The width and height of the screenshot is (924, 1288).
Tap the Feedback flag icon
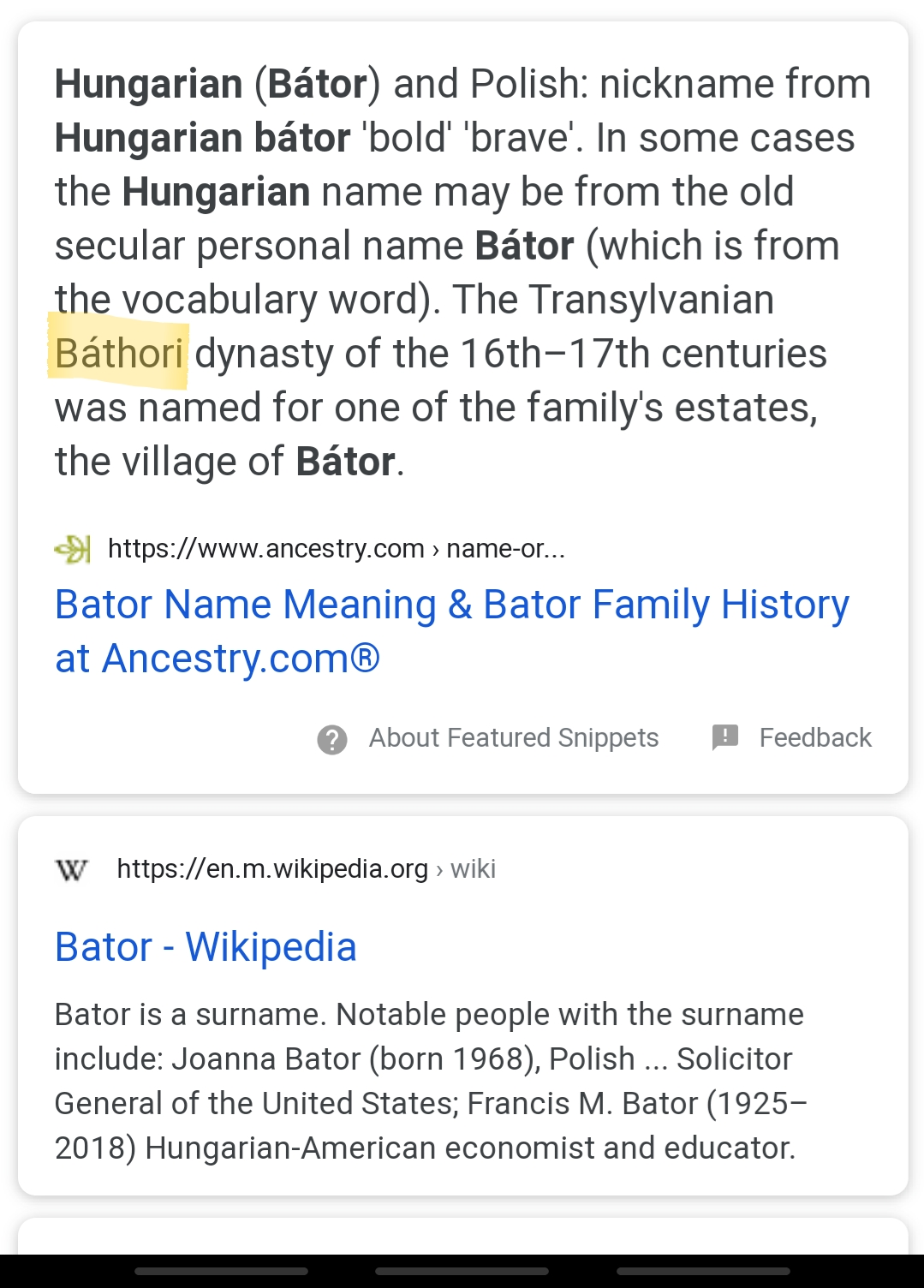[725, 737]
